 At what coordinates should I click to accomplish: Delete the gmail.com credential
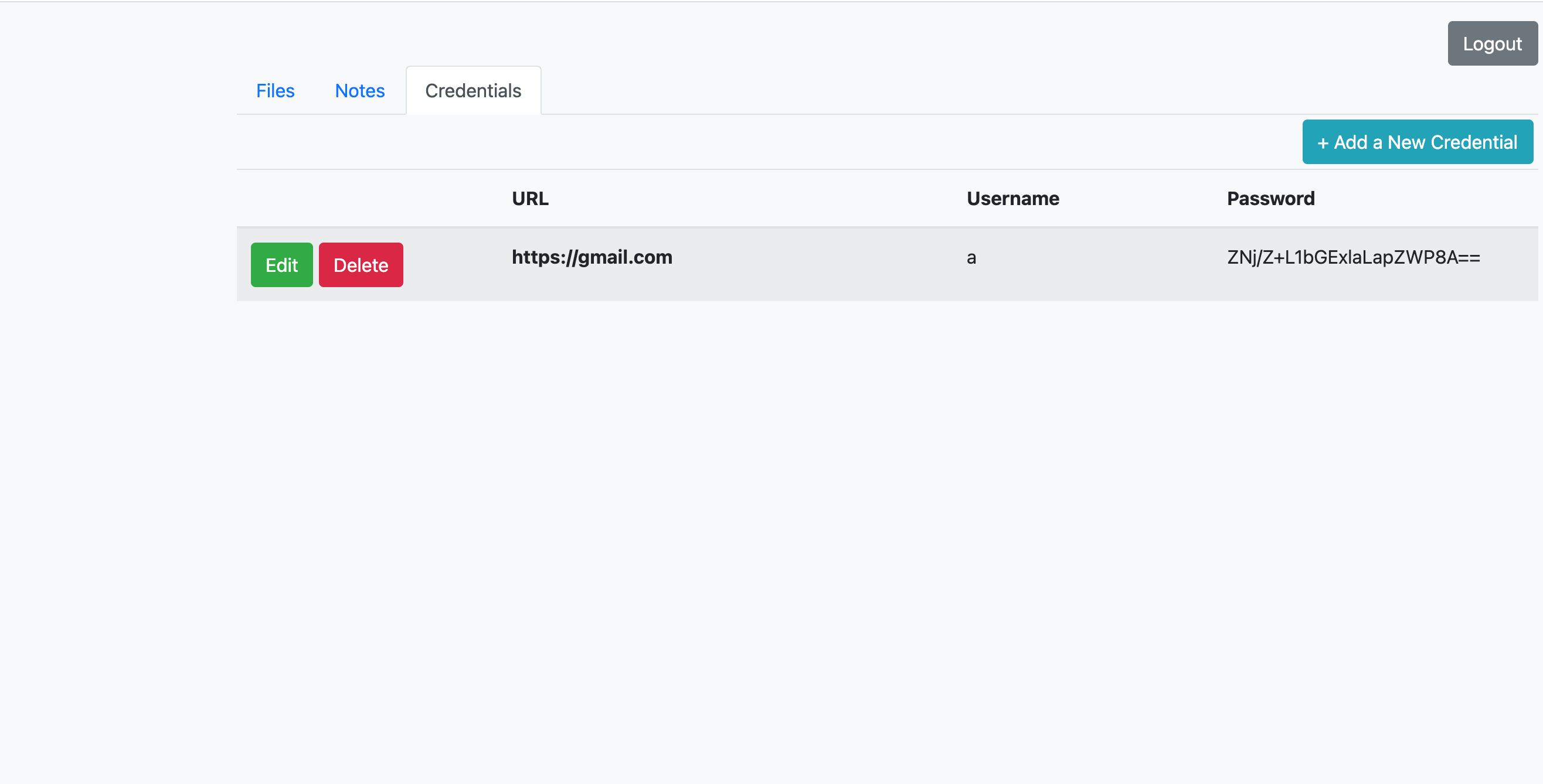[x=361, y=264]
